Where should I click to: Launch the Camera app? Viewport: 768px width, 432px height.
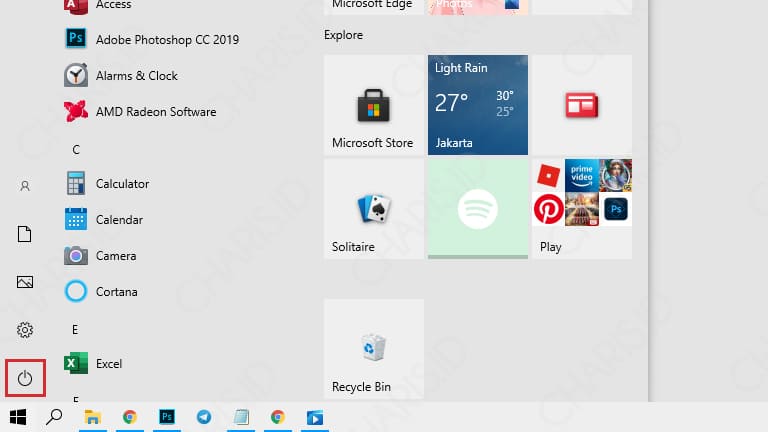click(x=100, y=256)
